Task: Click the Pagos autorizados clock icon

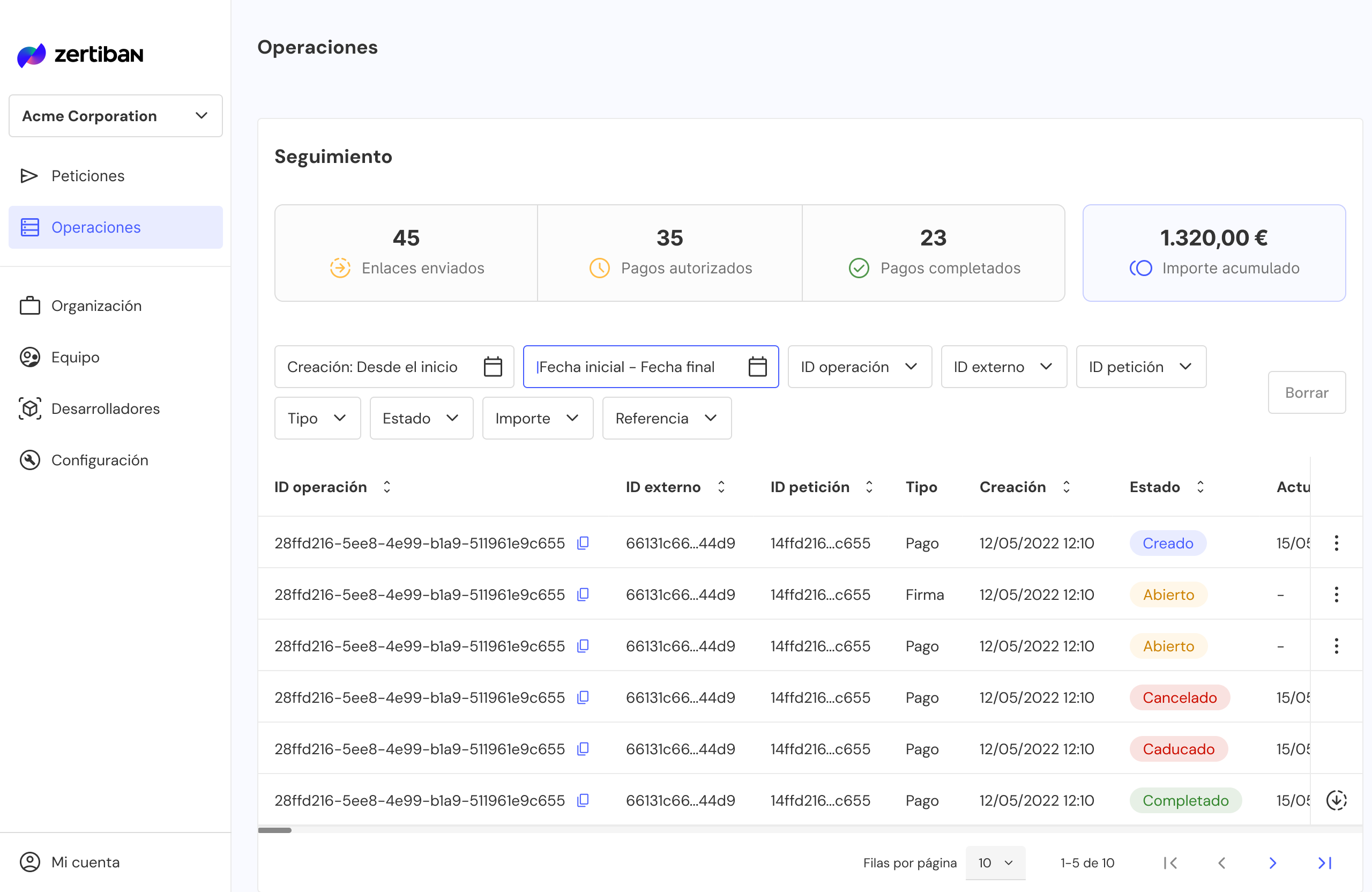Action: coord(600,268)
